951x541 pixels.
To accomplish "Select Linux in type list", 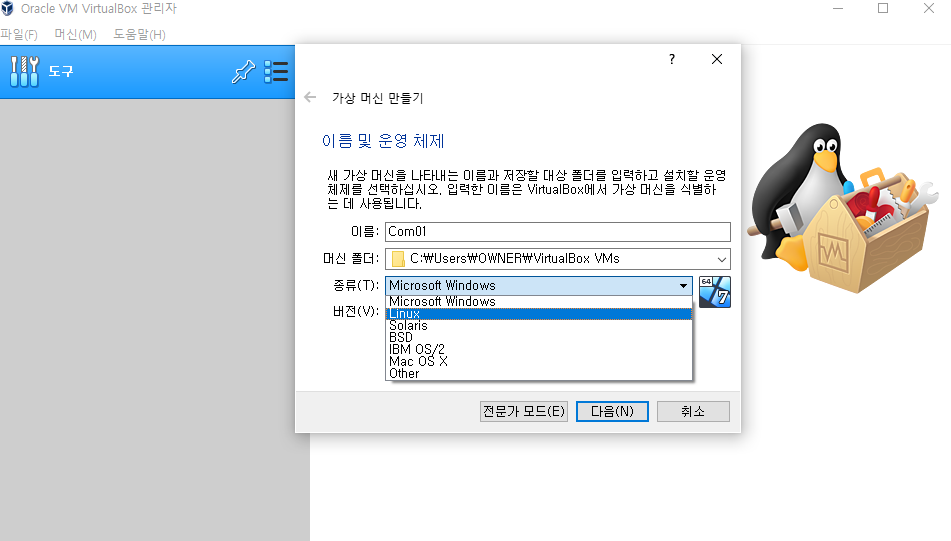I will tap(539, 314).
